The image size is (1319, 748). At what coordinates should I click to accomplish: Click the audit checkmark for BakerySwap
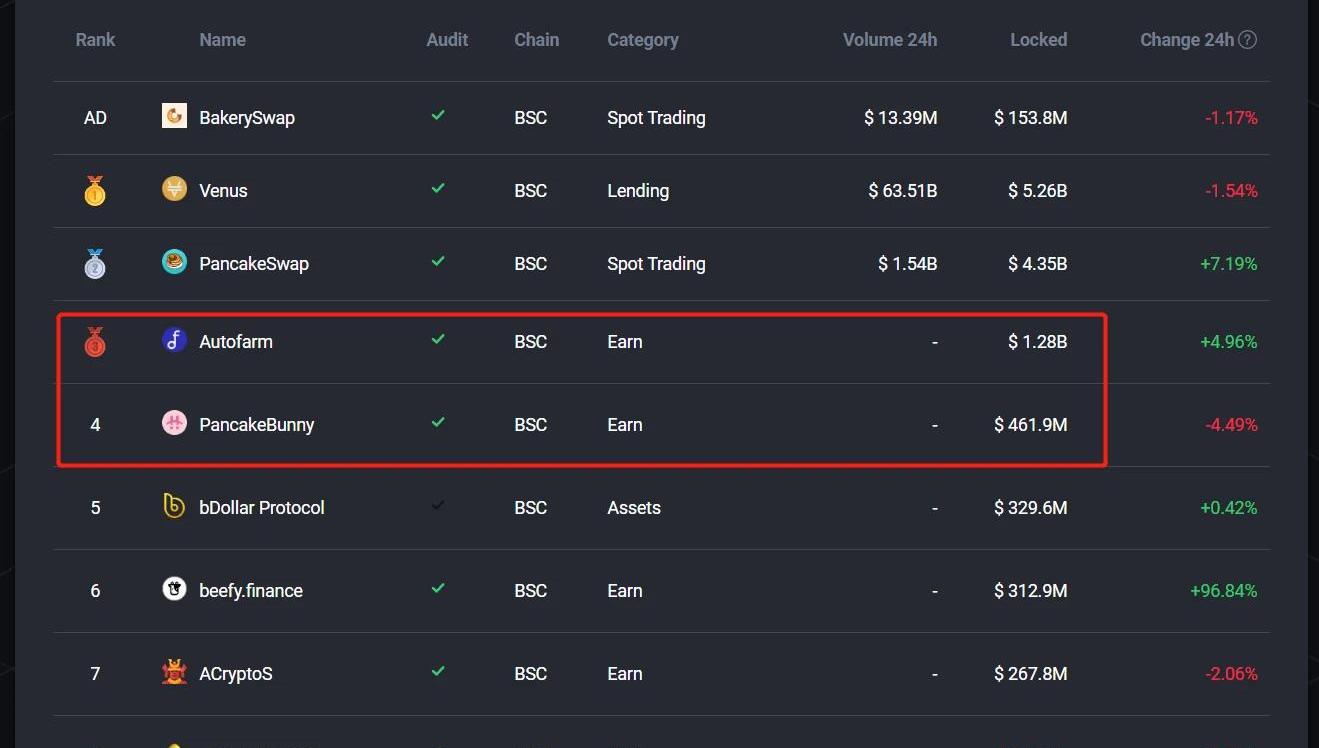tap(438, 116)
